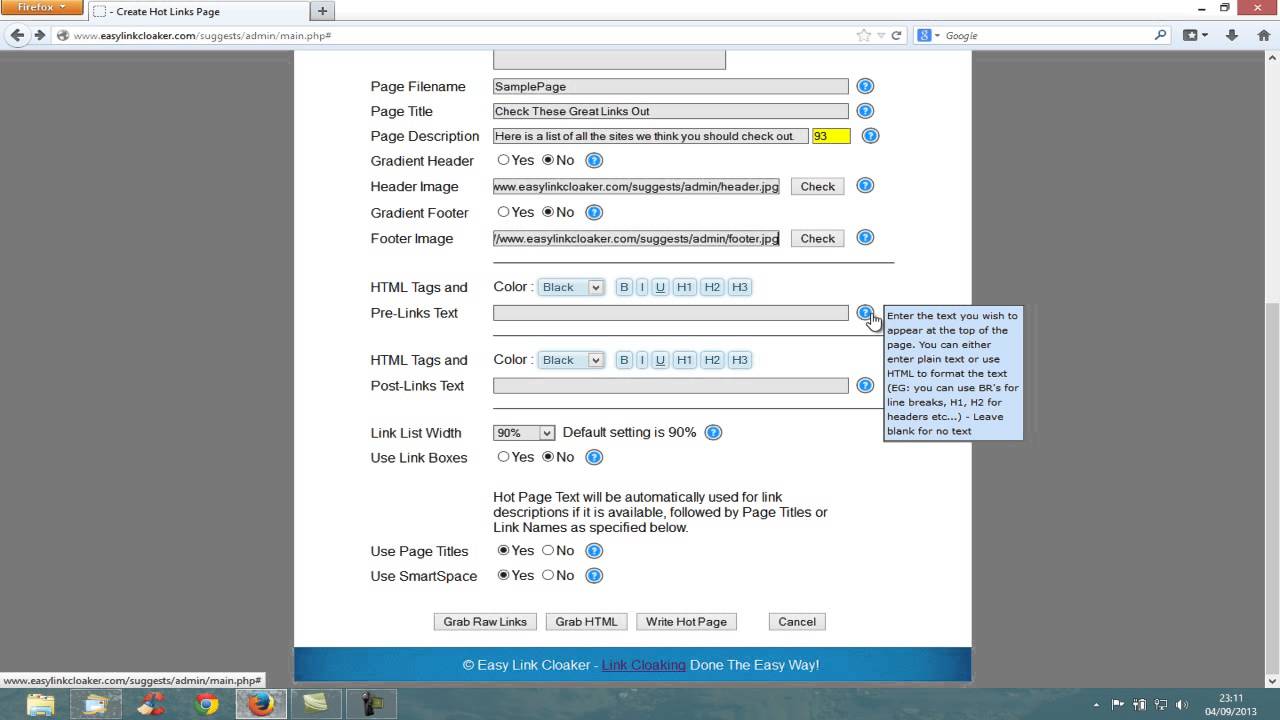This screenshot has width=1280, height=720.
Task: Click the Page Title input field
Action: click(671, 111)
